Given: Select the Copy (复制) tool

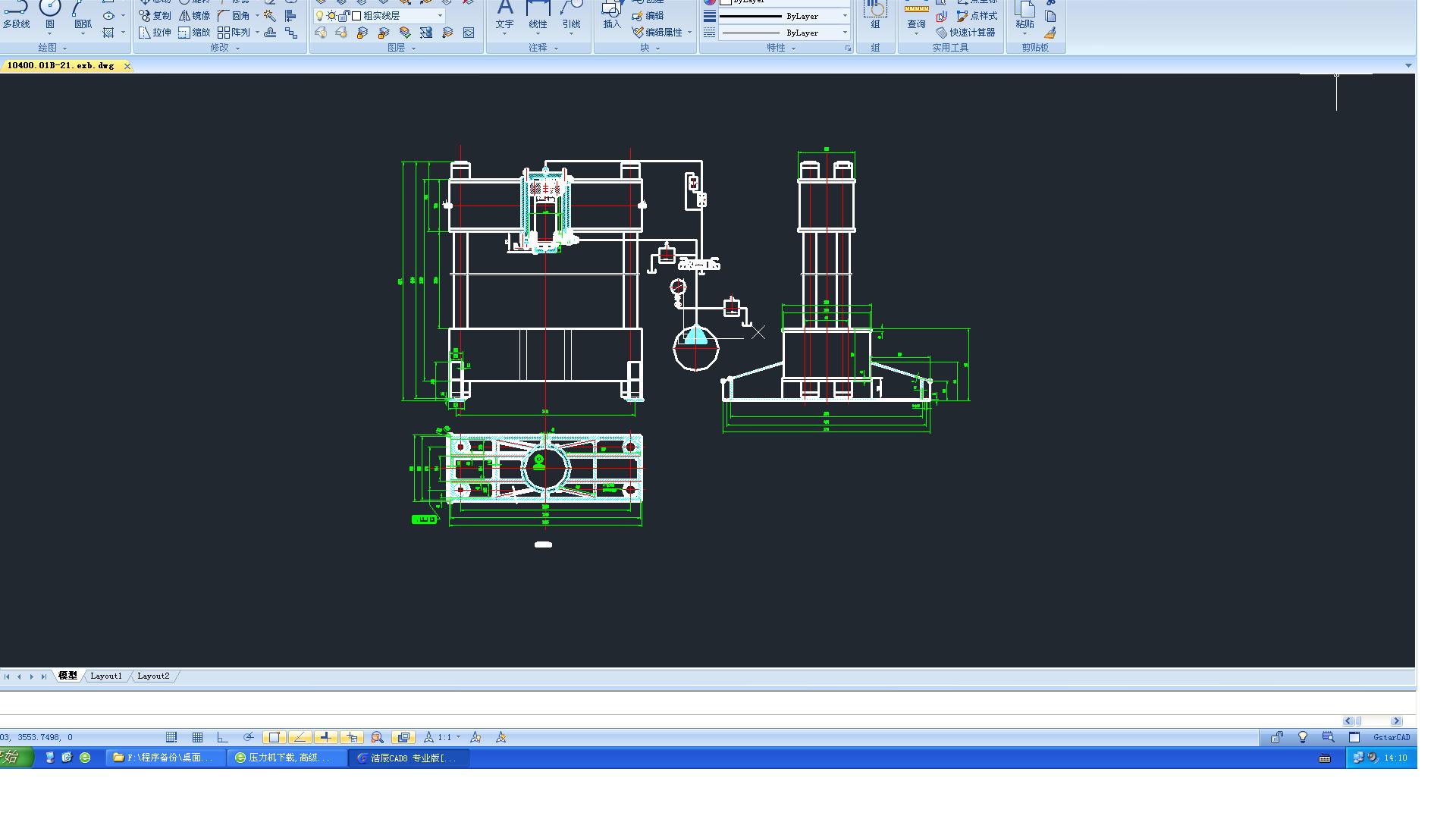Looking at the screenshot, I should [155, 15].
